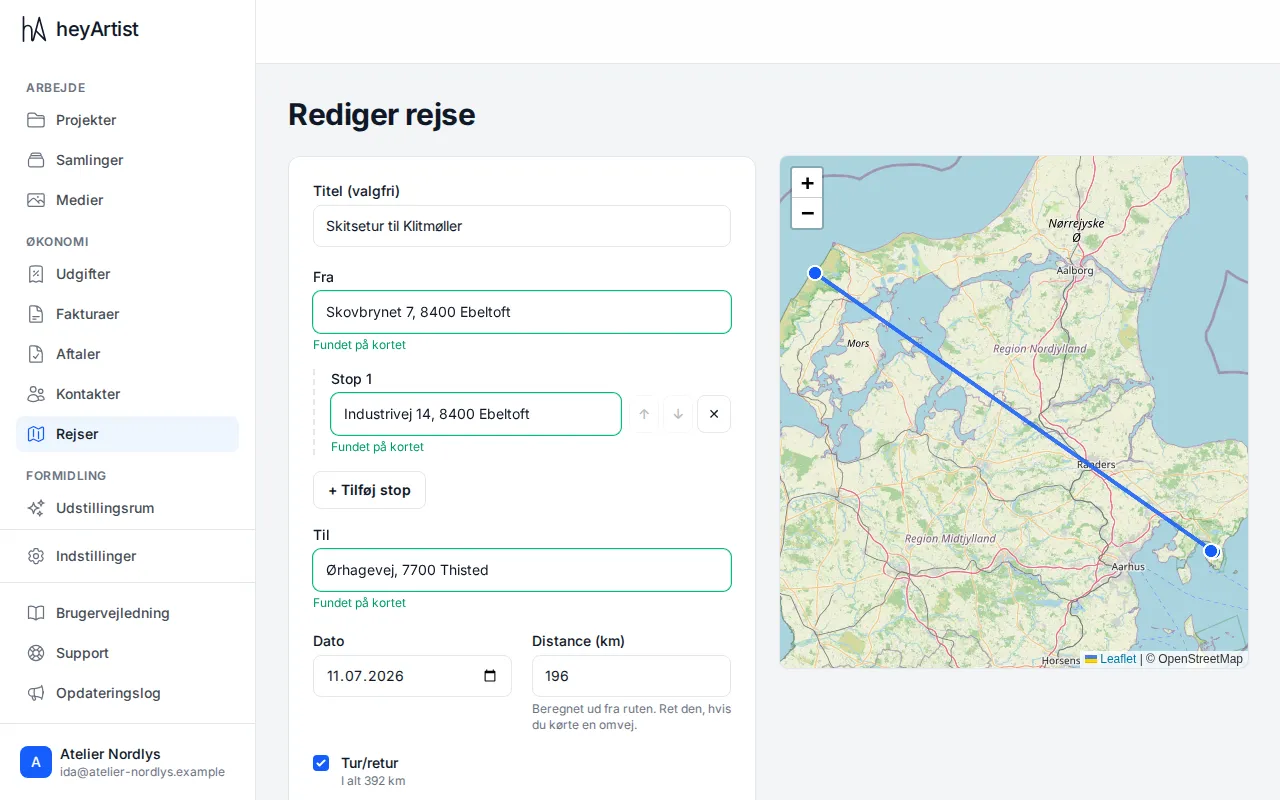The image size is (1280, 800).
Task: Open the Atelier Nordlys account avatar
Action: (36, 762)
